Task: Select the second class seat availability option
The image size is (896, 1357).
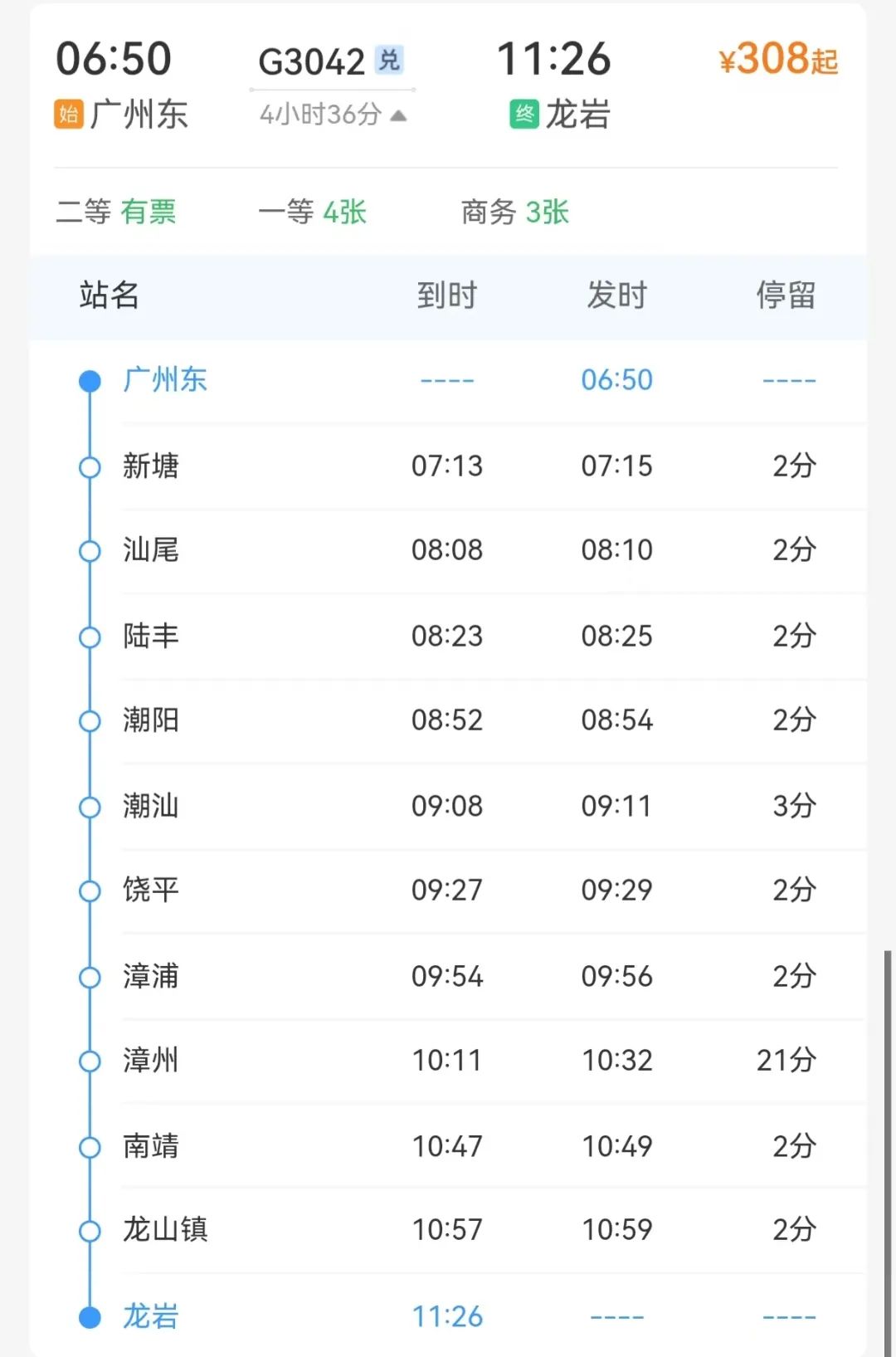Action: coord(116,212)
